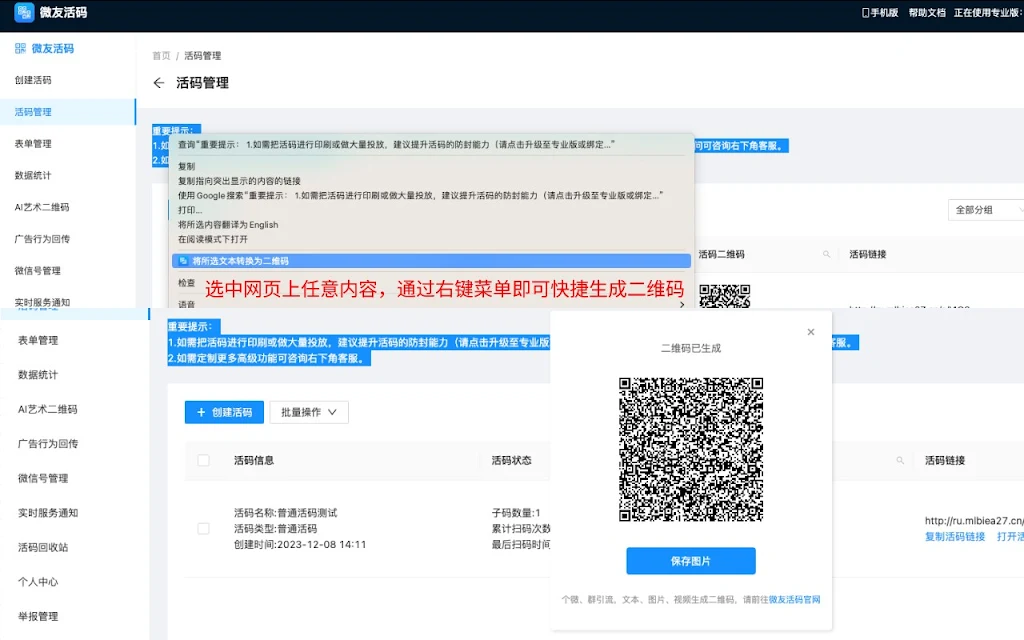Open 个人中心 in sidebar
This screenshot has width=1024, height=640.
click(x=38, y=582)
